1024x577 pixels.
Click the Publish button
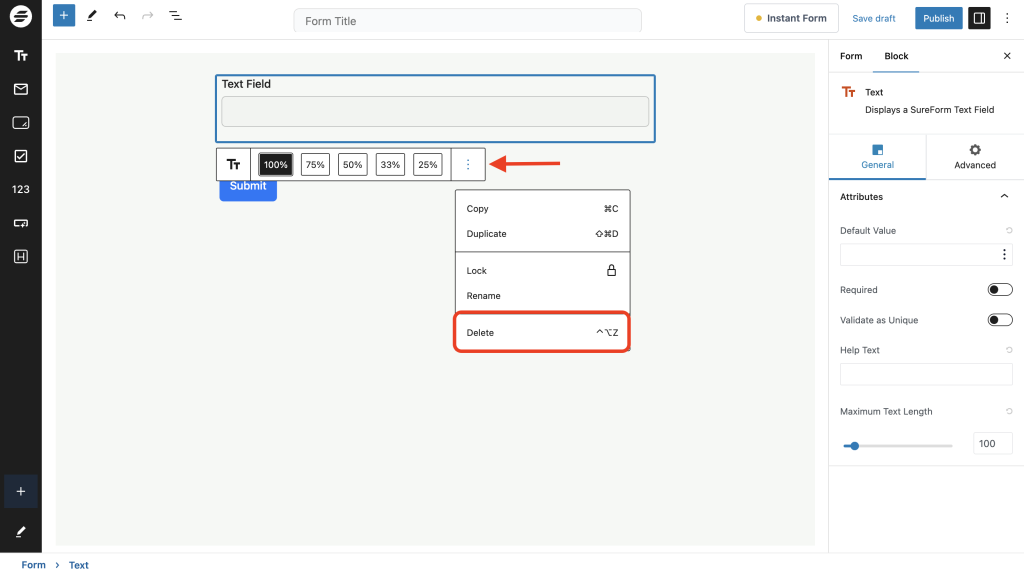pyautogui.click(x=938, y=17)
